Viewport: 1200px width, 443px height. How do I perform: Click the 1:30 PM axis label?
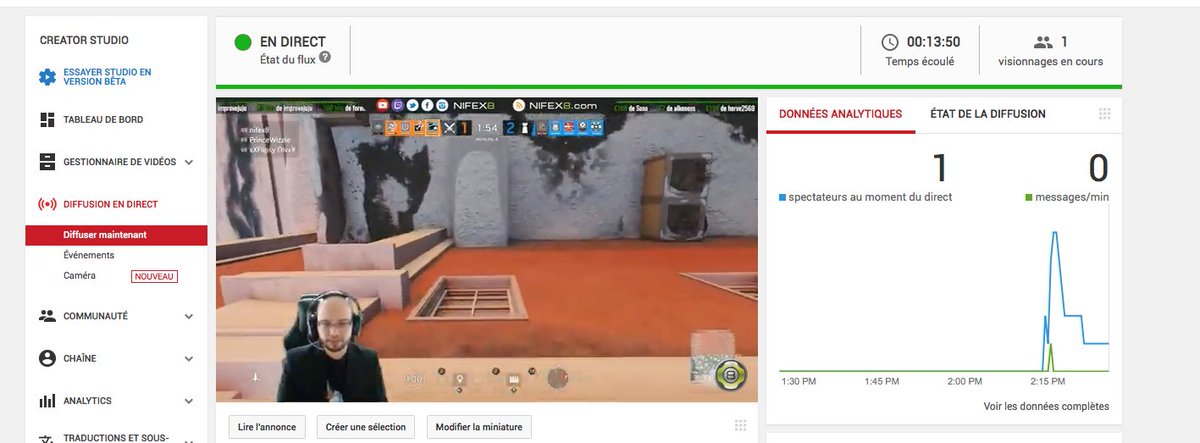pyautogui.click(x=799, y=381)
